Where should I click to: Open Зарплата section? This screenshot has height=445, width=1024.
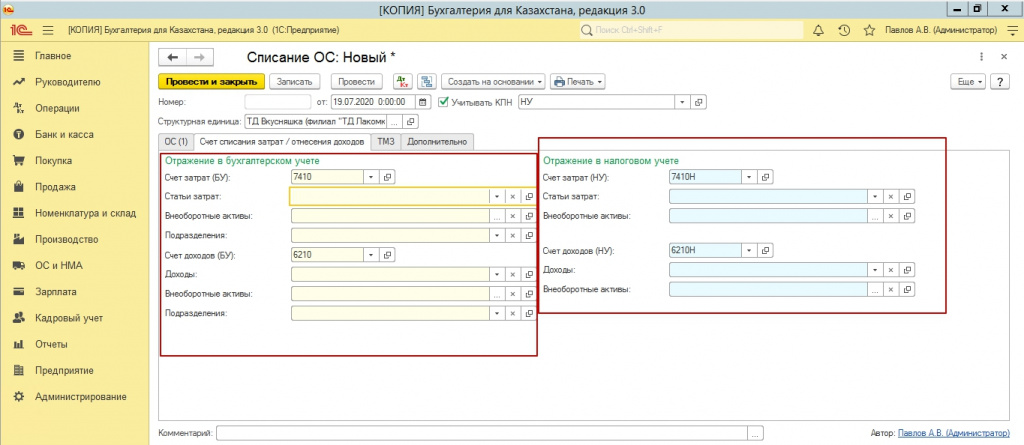tap(56, 292)
